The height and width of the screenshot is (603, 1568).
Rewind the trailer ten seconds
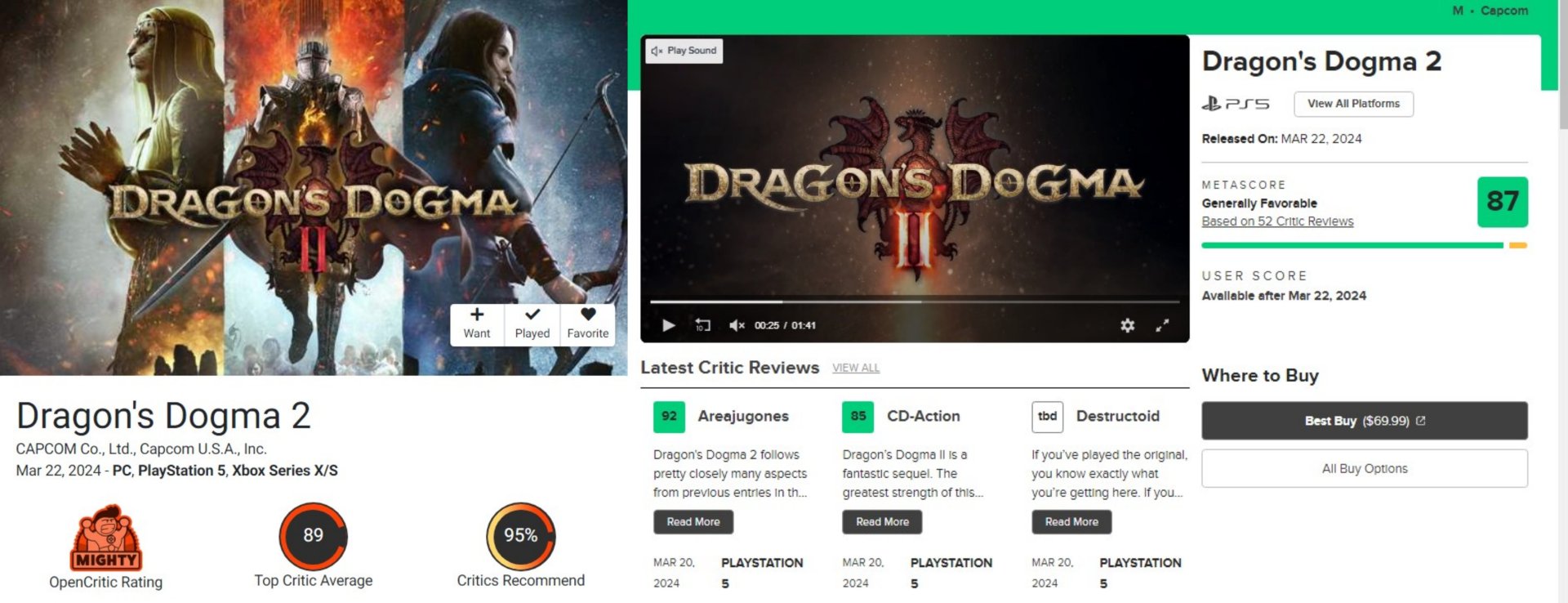[702, 325]
